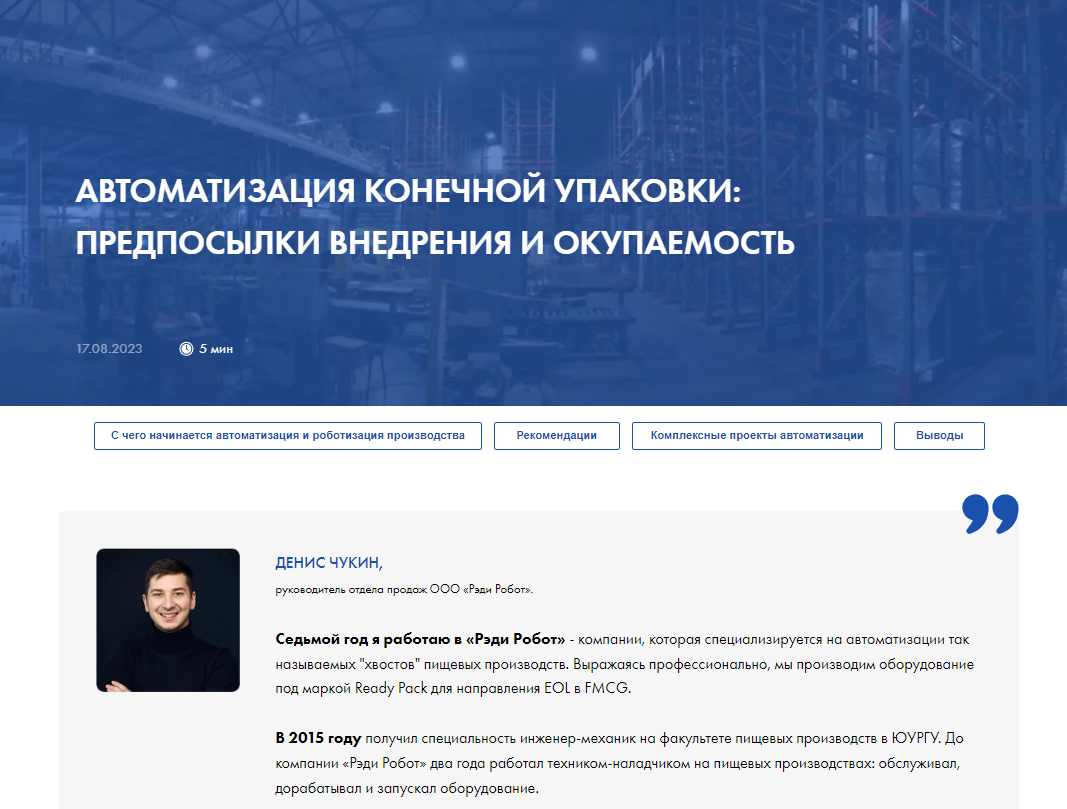Click the bold "В 2015 году" text
This screenshot has width=1067, height=809.
click(320, 737)
